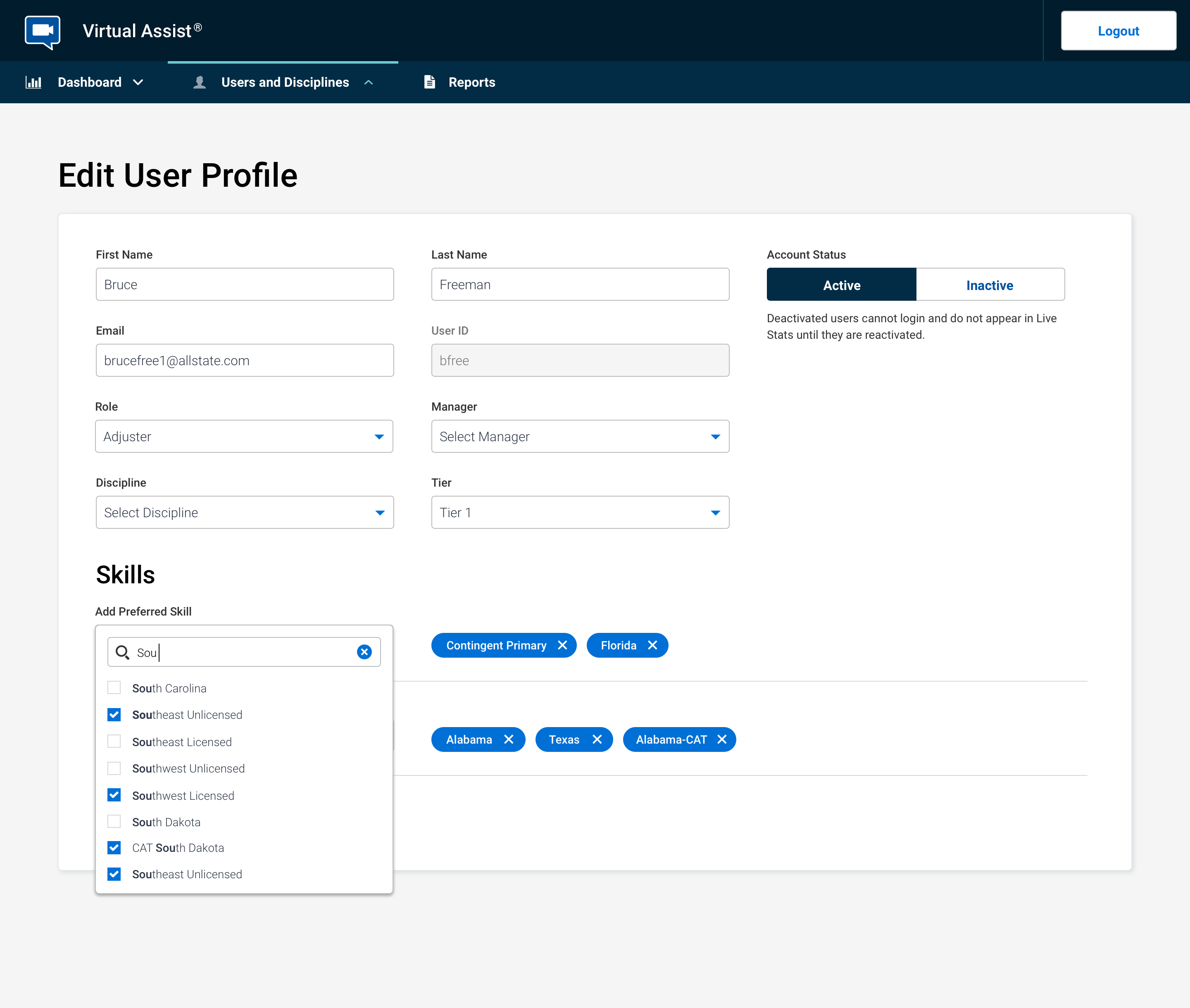The width and height of the screenshot is (1190, 1008).
Task: Enable the Southeast Licensed skill
Action: click(114, 741)
